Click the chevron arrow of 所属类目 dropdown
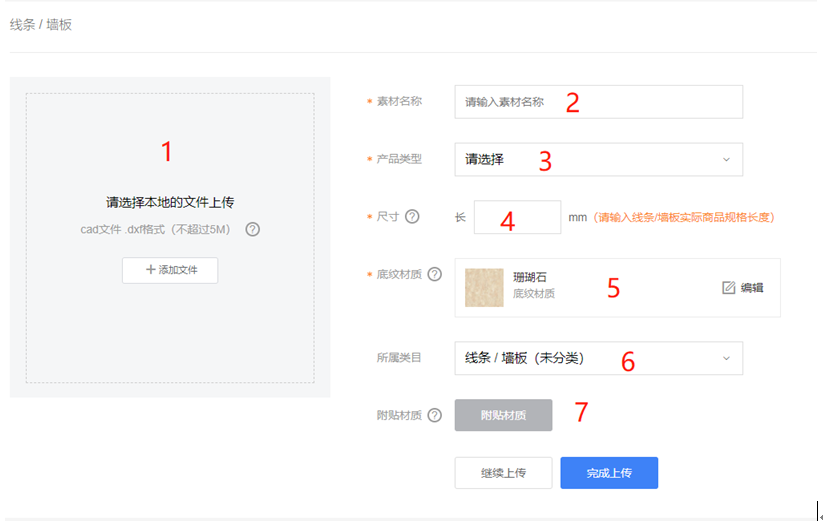Image resolution: width=823 pixels, height=522 pixels. 726,358
